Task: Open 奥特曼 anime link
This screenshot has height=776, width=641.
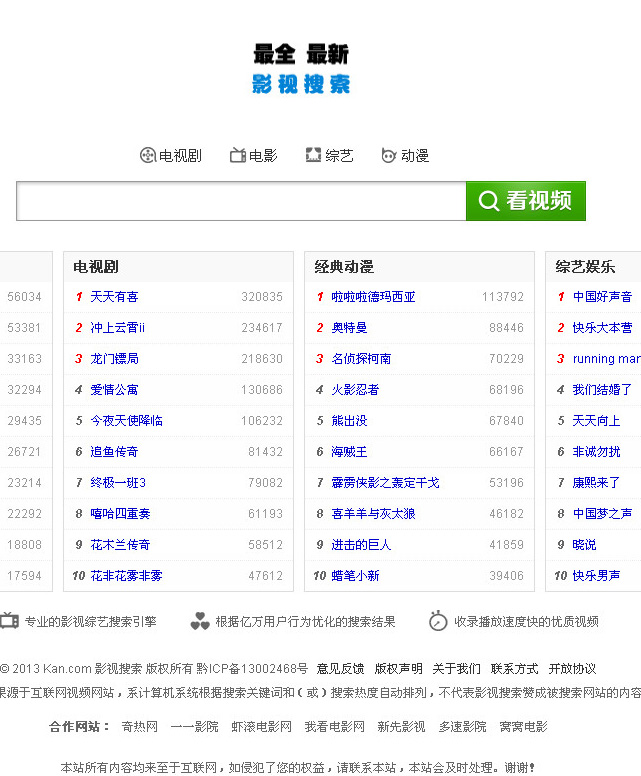Action: 349,328
